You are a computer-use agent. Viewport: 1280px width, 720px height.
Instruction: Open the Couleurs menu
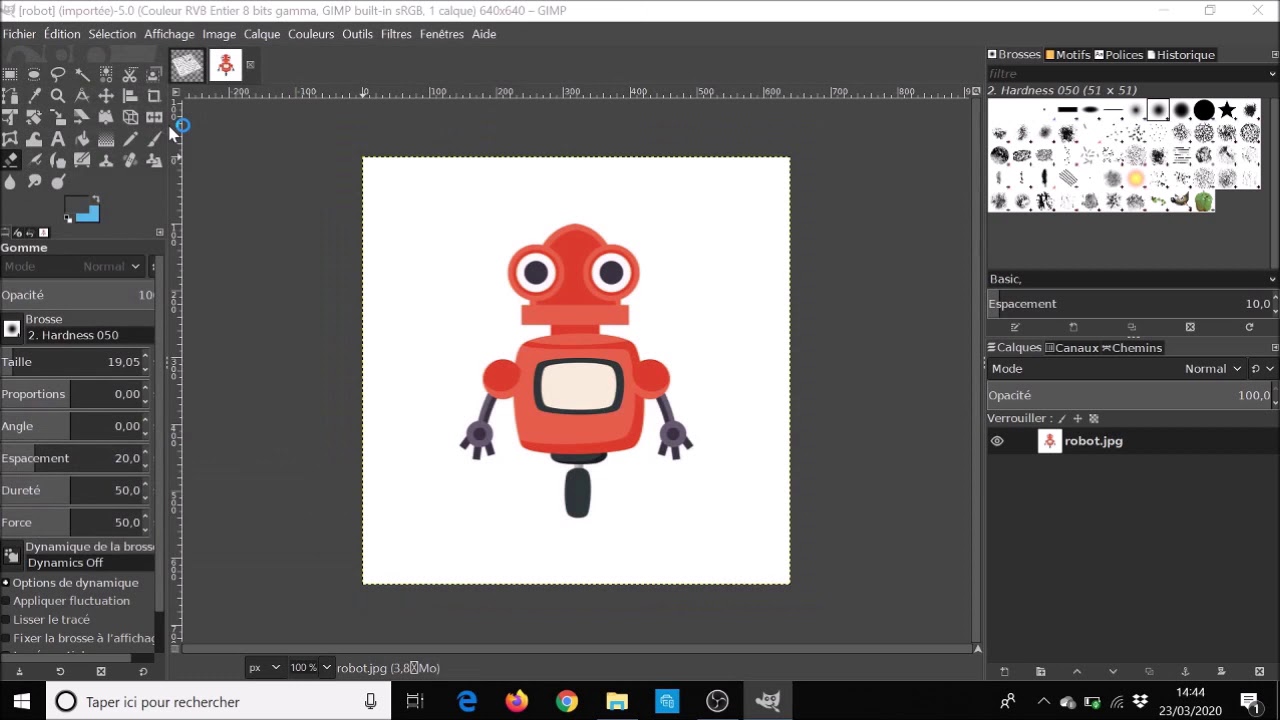(x=311, y=34)
